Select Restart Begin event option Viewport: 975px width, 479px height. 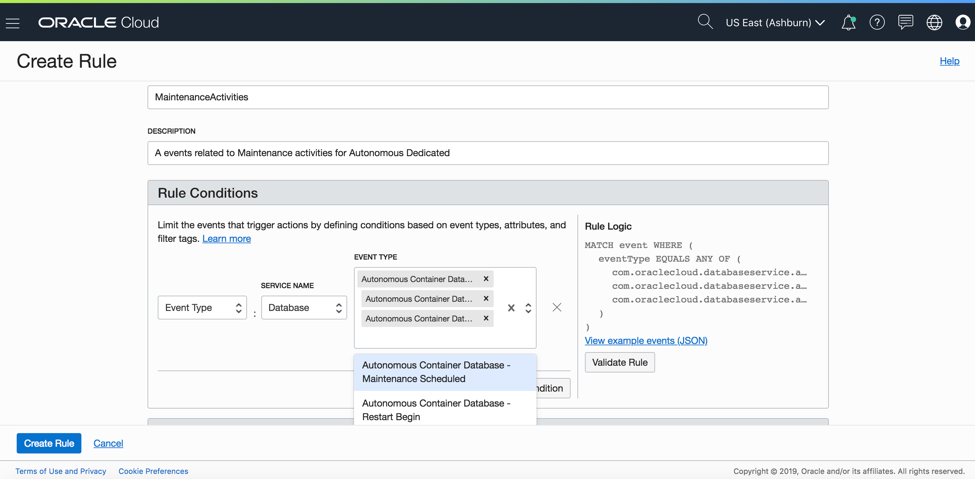coord(445,409)
